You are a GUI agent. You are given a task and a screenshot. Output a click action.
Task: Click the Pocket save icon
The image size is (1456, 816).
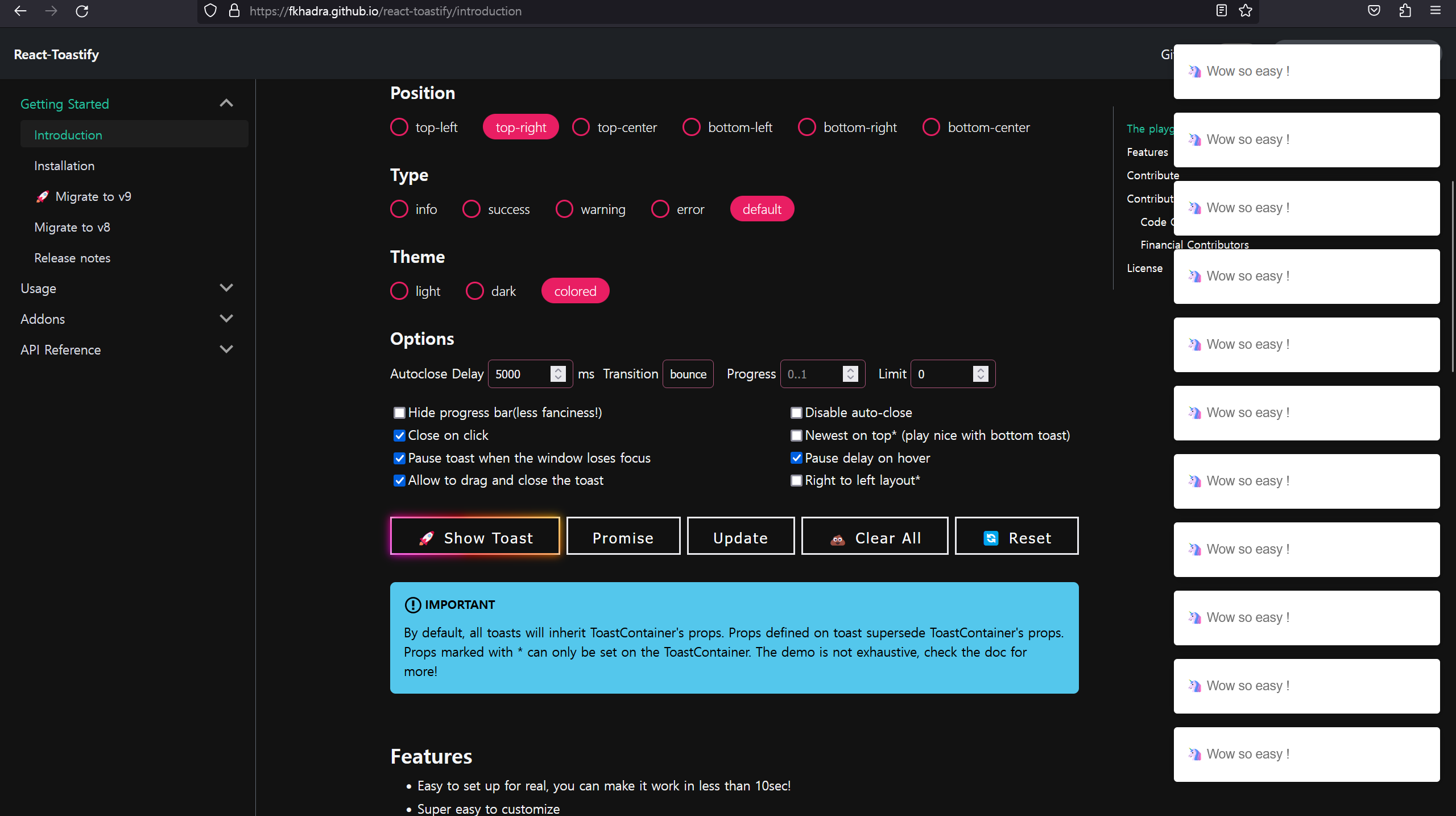[1374, 11]
